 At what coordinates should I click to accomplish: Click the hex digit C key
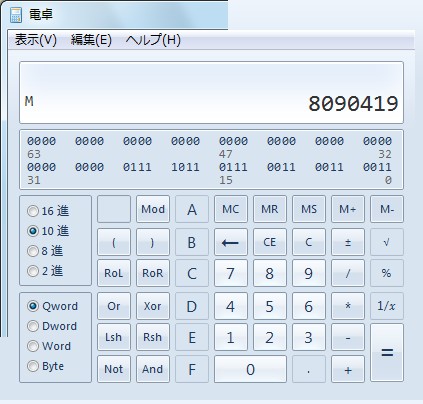(x=192, y=273)
